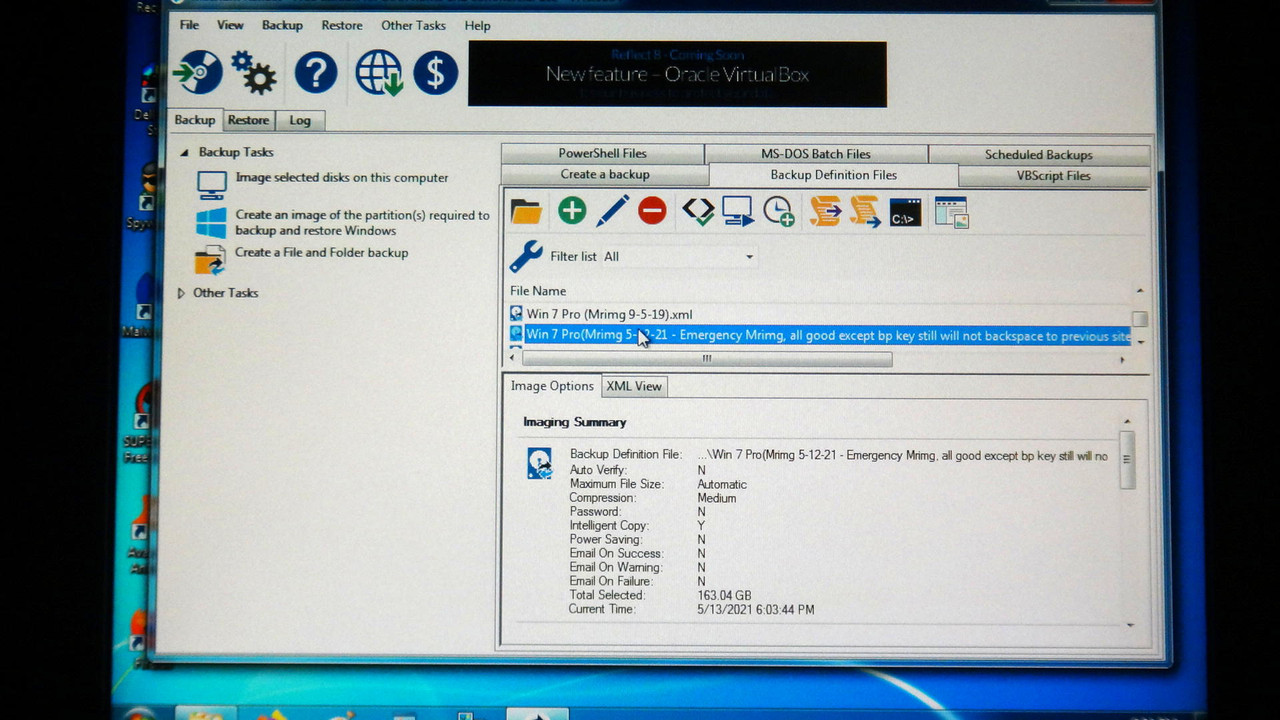Select the Win 7 Pro(Mrimg 5-12-21 Emergency row
The height and width of the screenshot is (720, 1280).
820,335
